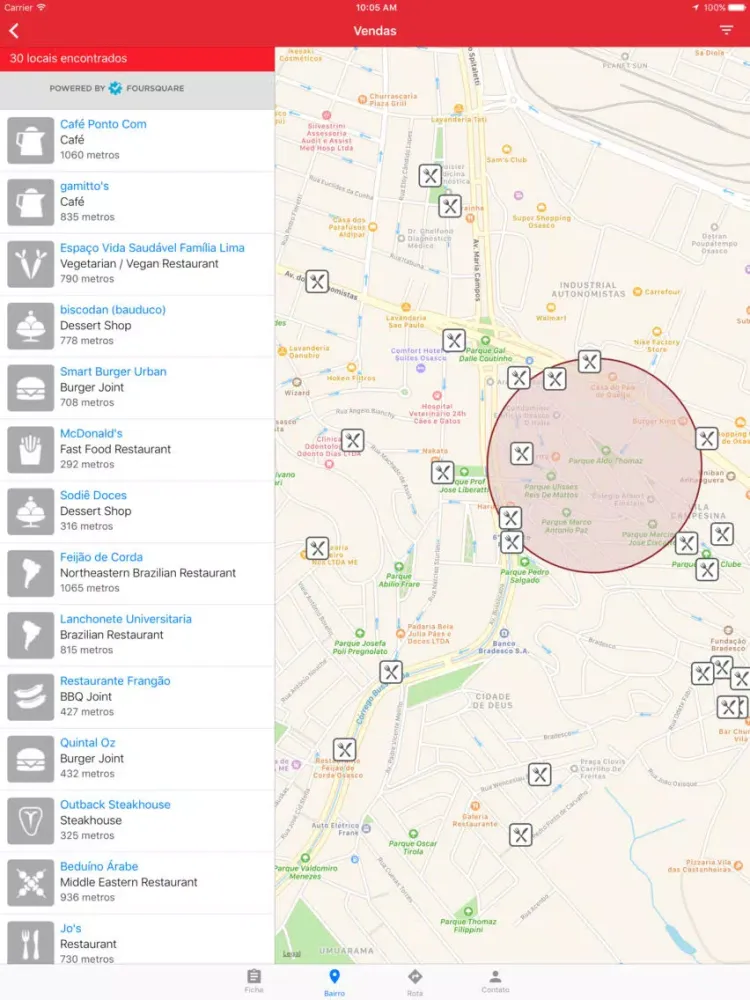This screenshot has width=750, height=1000.
Task: Tap '292 metros' distance text
Action: (x=87, y=464)
